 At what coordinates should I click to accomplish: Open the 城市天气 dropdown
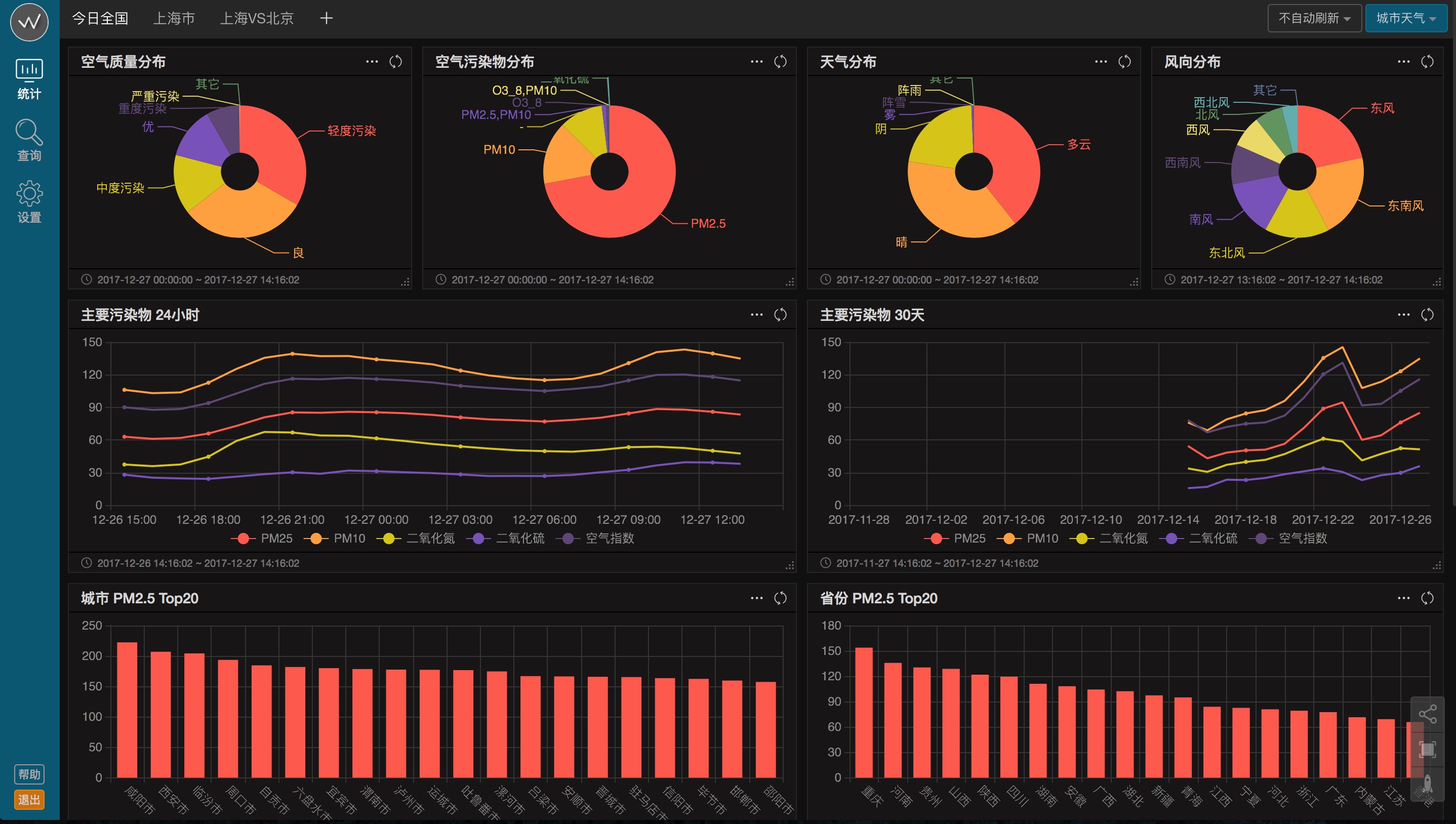1406,18
